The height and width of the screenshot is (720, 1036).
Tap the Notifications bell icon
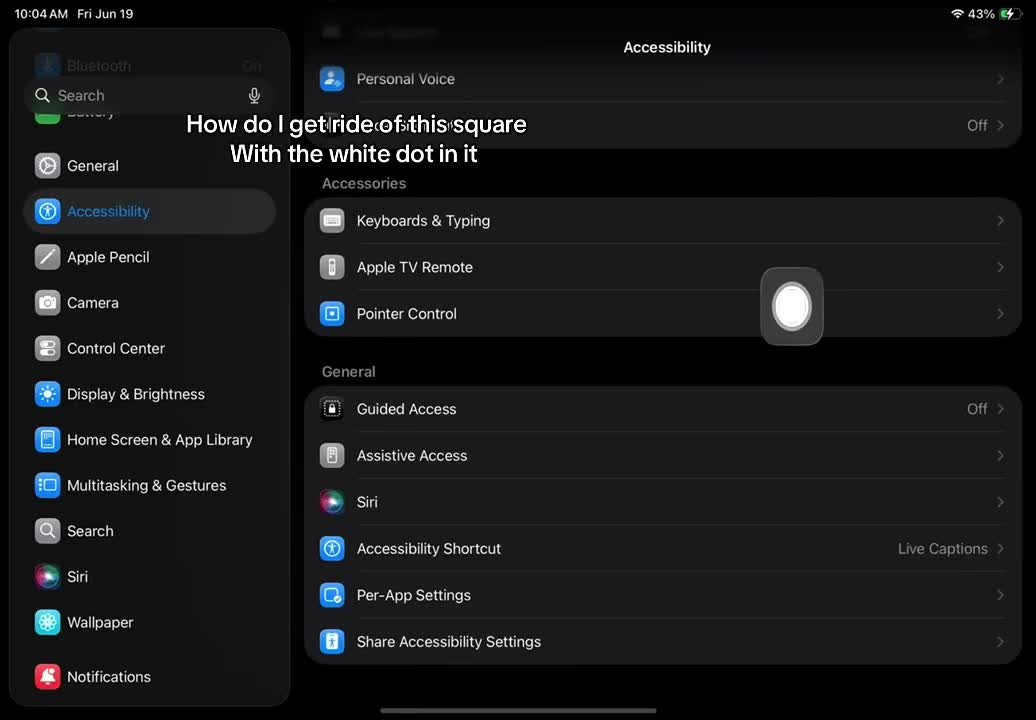click(48, 676)
